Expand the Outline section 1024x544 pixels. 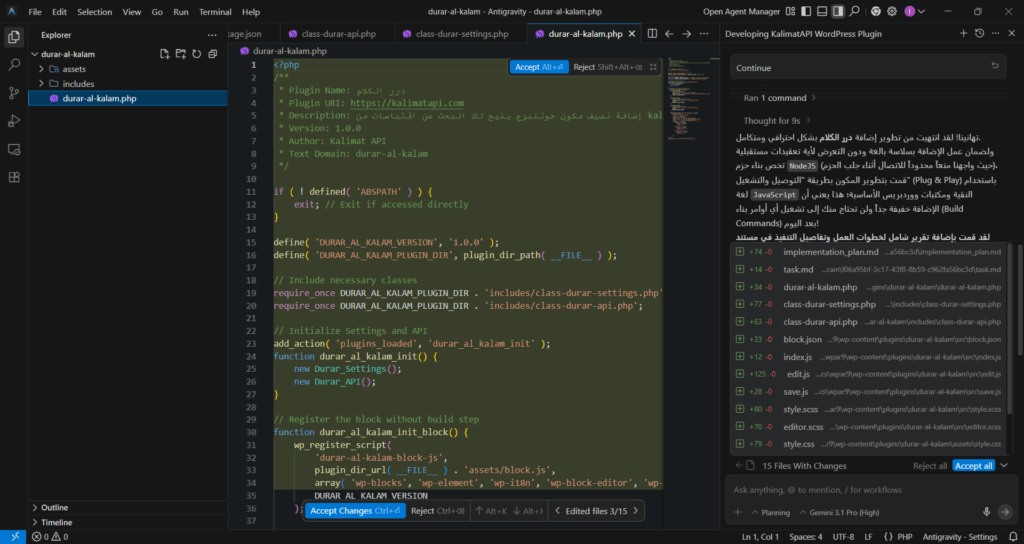click(55, 507)
